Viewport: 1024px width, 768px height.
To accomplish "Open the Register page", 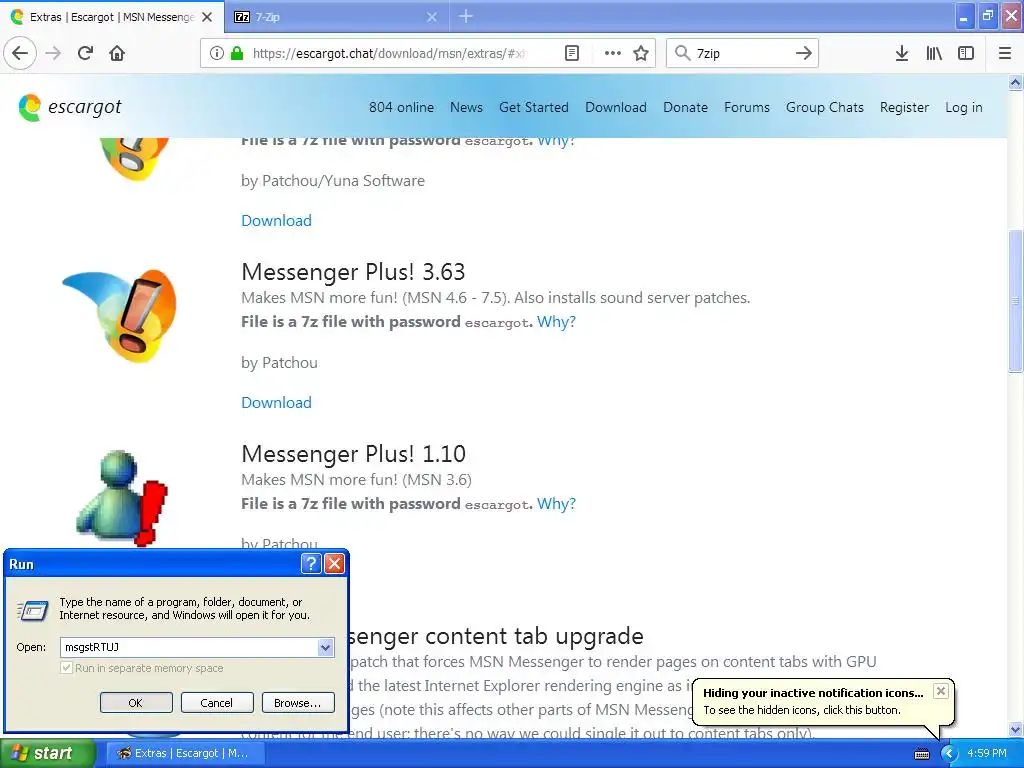I will click(x=904, y=107).
